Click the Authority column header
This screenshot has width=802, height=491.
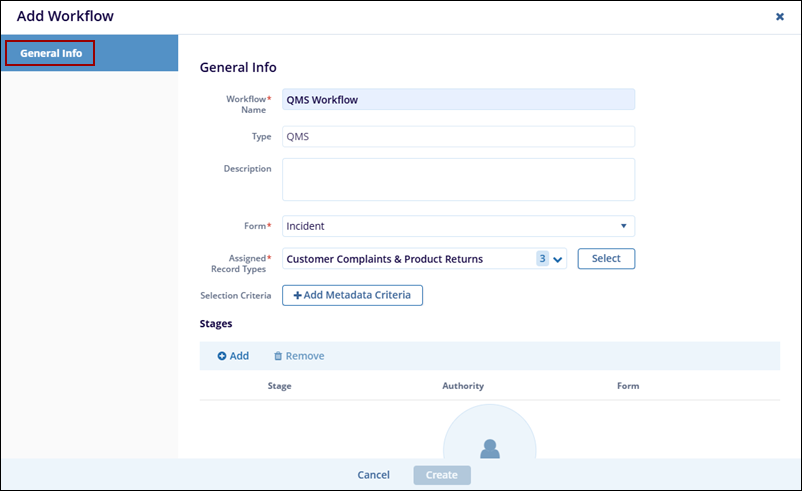pos(463,386)
